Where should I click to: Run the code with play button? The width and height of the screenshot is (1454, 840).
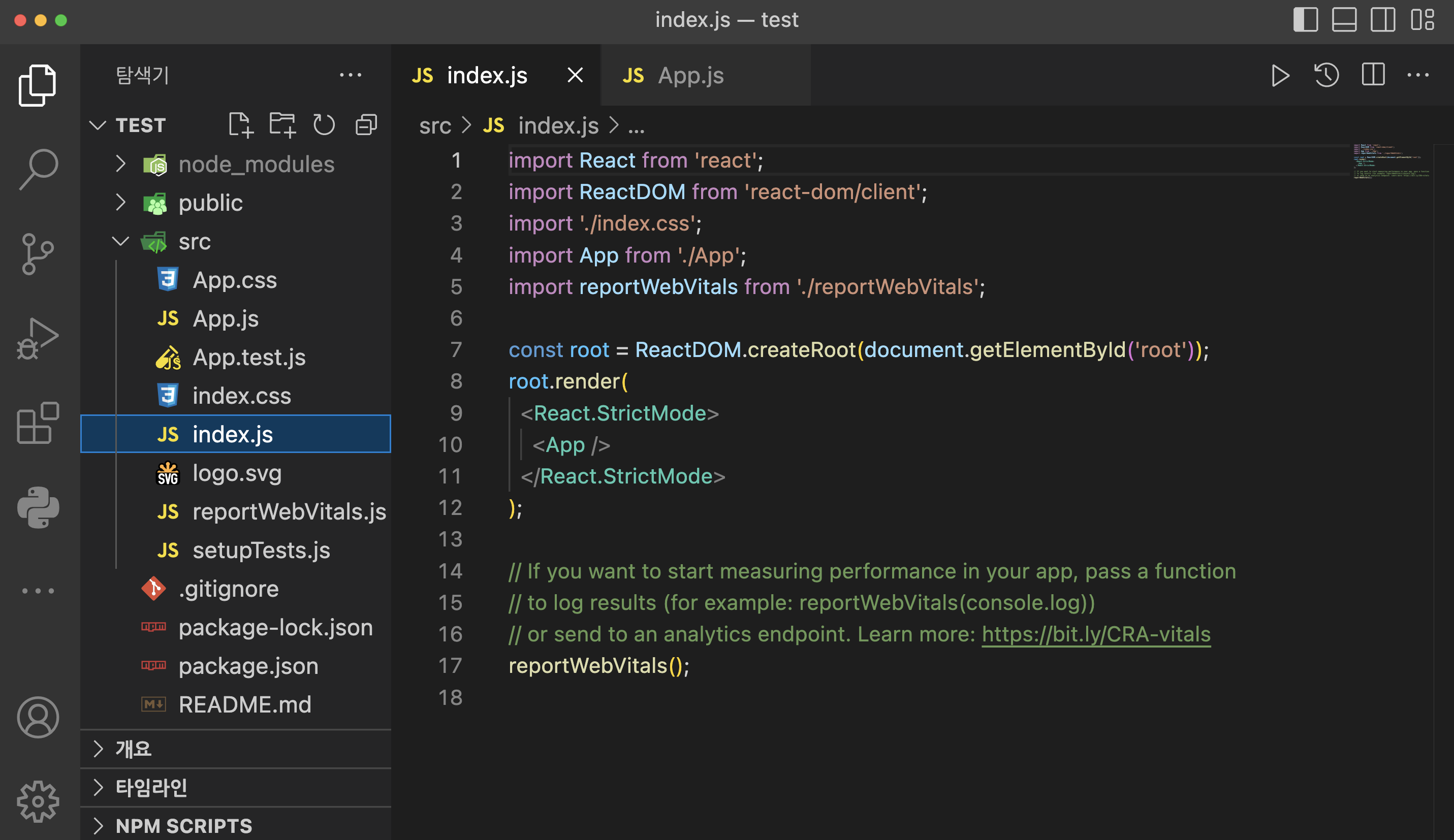point(1280,76)
